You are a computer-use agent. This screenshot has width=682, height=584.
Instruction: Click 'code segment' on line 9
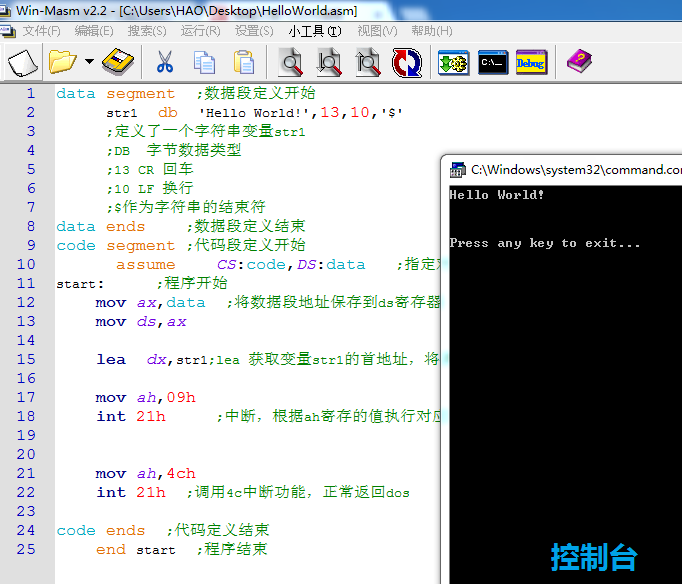(116, 246)
